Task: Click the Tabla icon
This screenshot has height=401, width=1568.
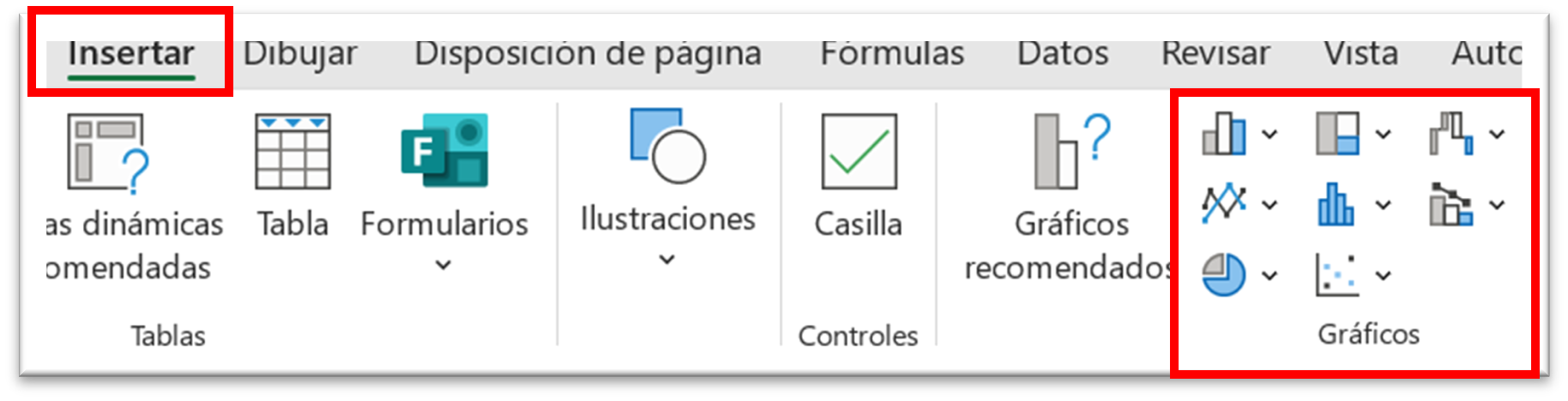Action: coord(292,176)
